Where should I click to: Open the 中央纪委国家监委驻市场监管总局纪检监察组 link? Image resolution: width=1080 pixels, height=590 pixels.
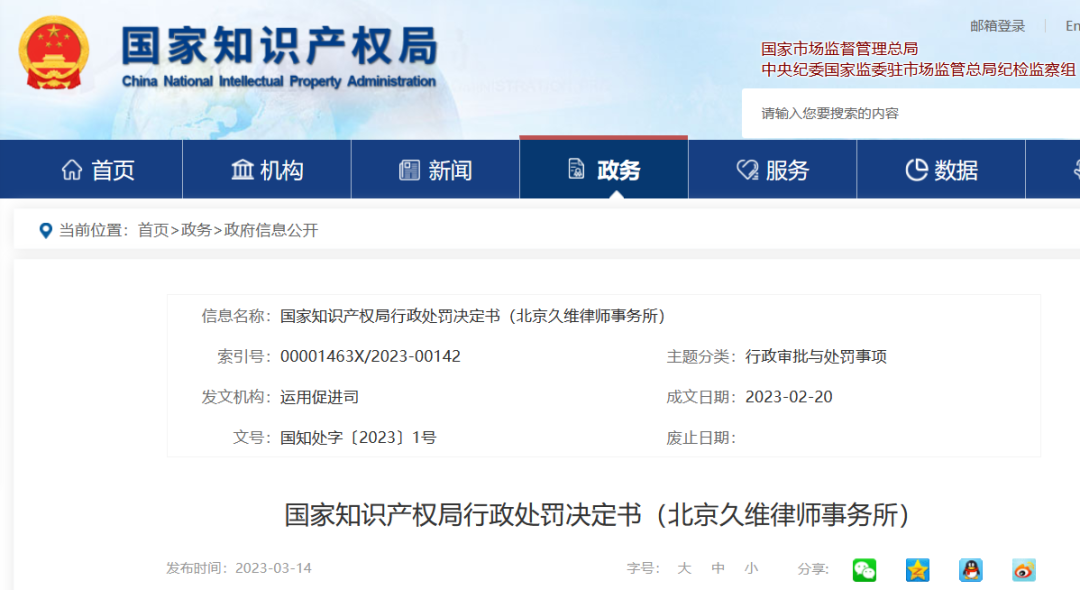pos(918,70)
